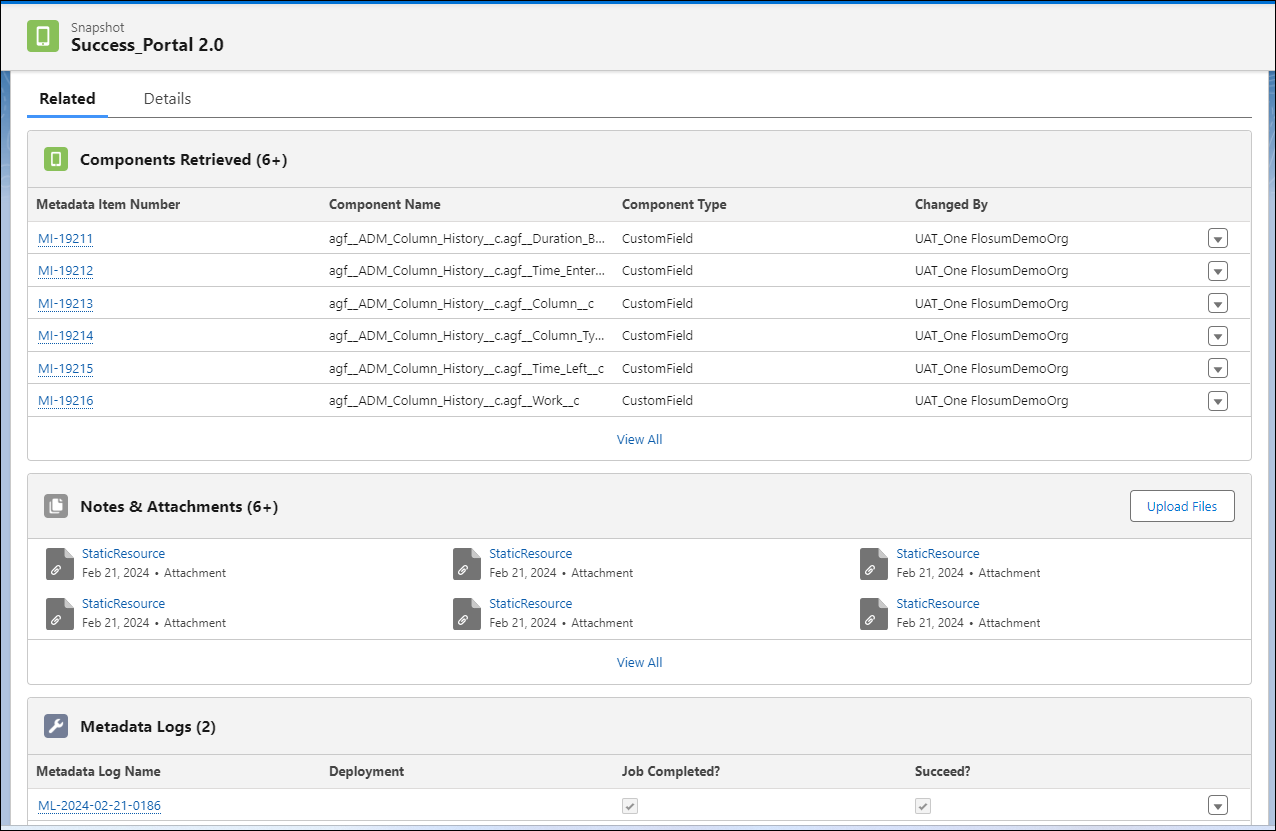Click the Component Name column header
Viewport: 1276px width, 831px height.
coord(384,204)
